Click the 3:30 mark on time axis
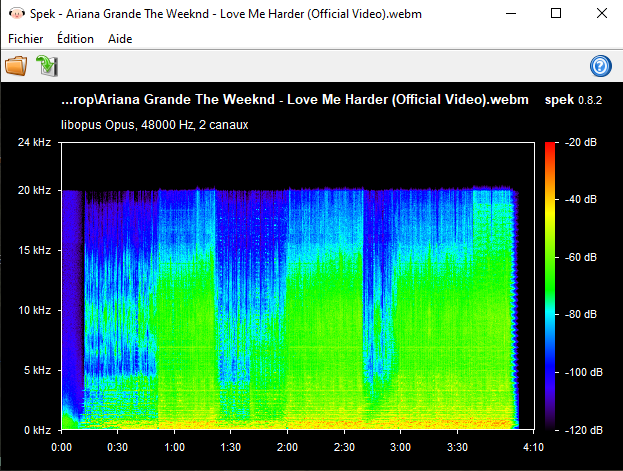 457,446
